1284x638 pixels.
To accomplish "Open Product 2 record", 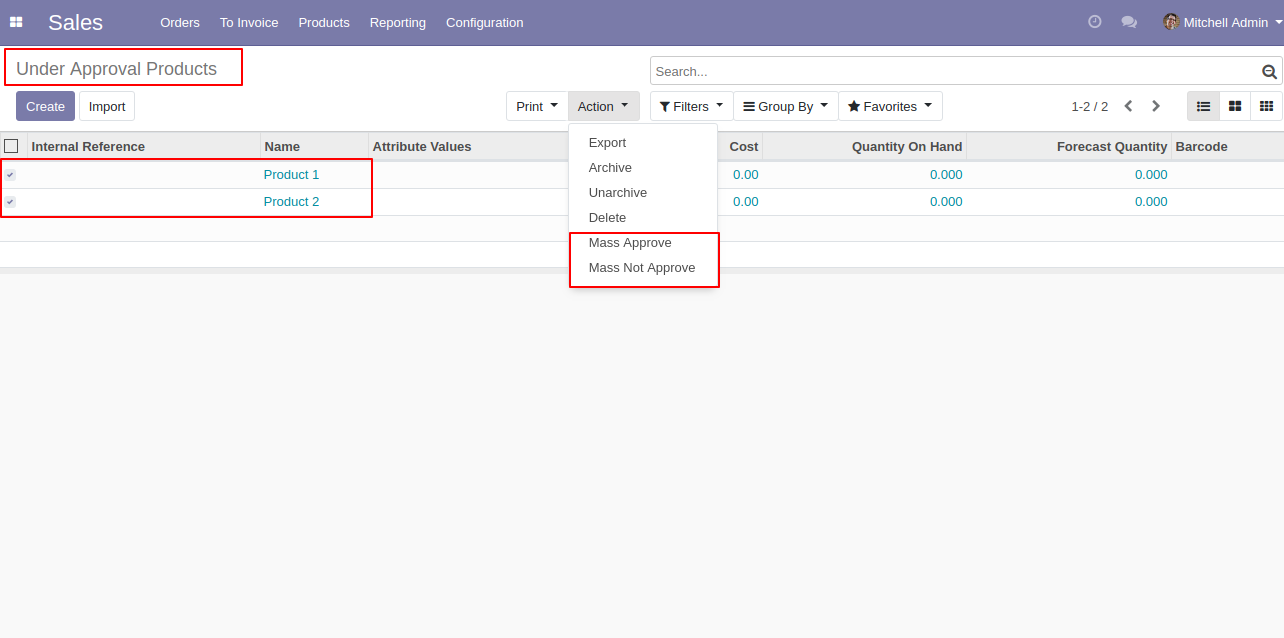I will tap(292, 202).
